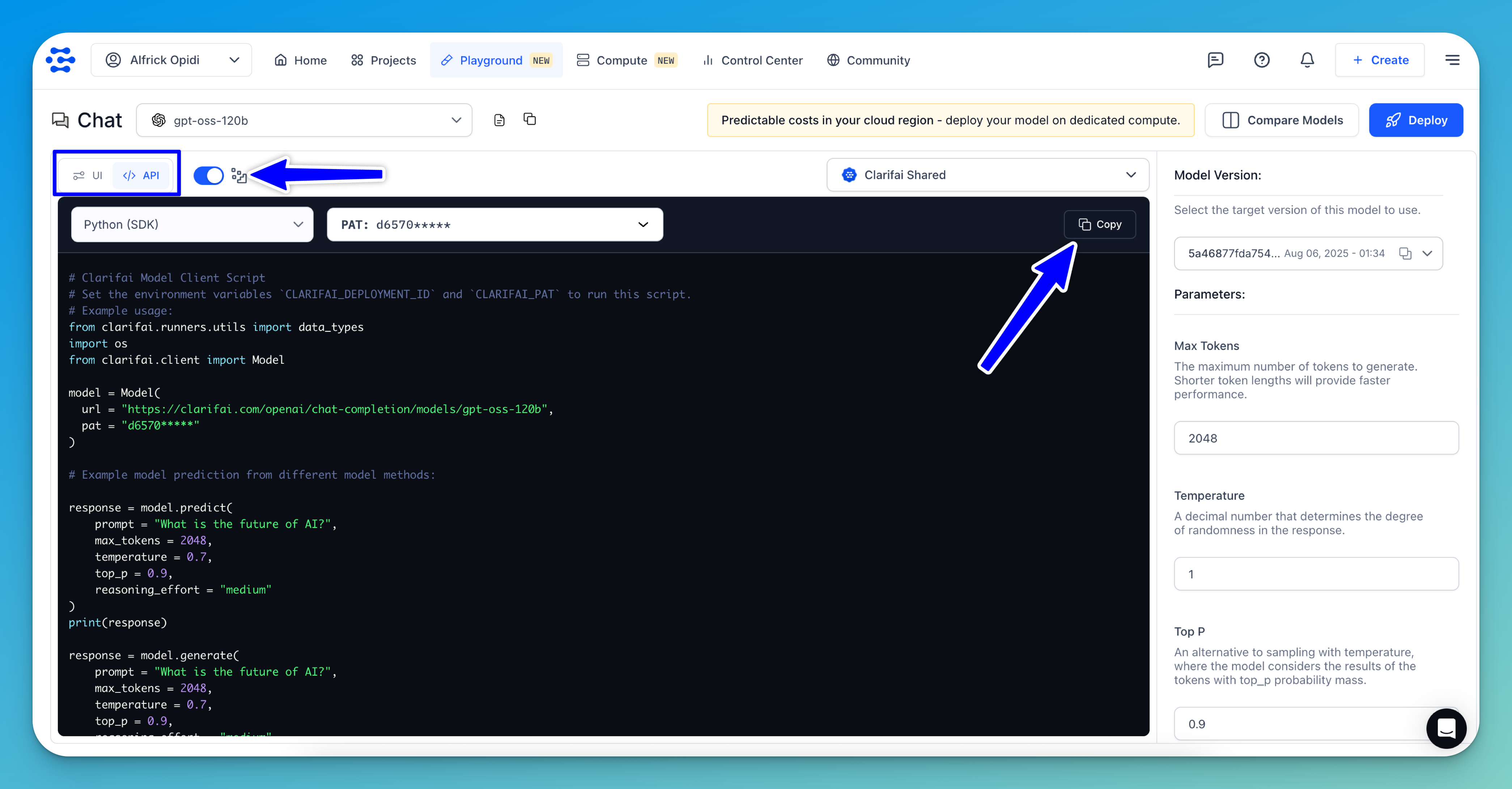Click the OpenAI logo in the model selector
This screenshot has height=789, width=1512.
[158, 121]
